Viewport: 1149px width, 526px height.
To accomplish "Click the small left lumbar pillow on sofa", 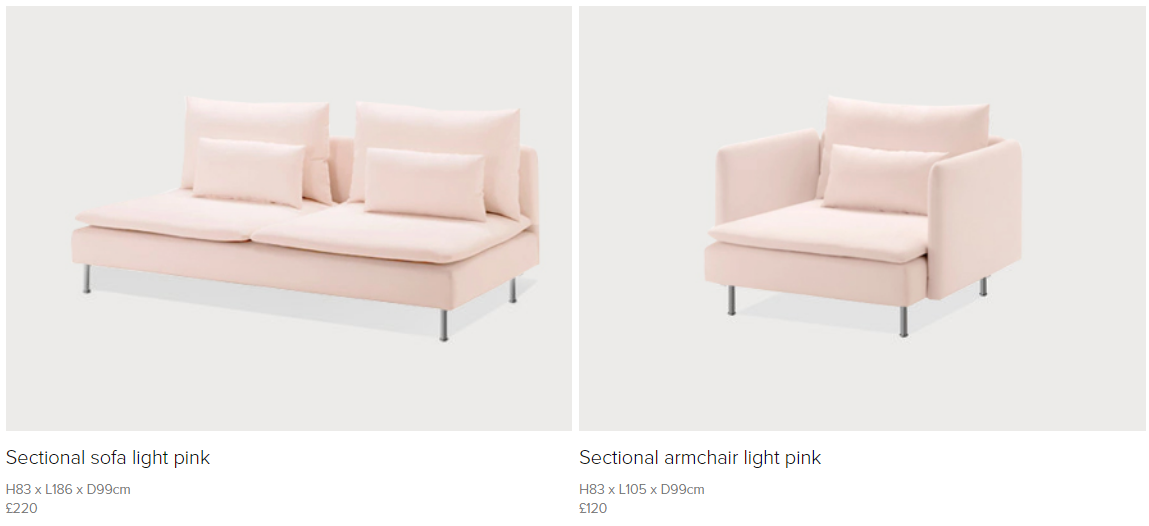I will [x=248, y=172].
